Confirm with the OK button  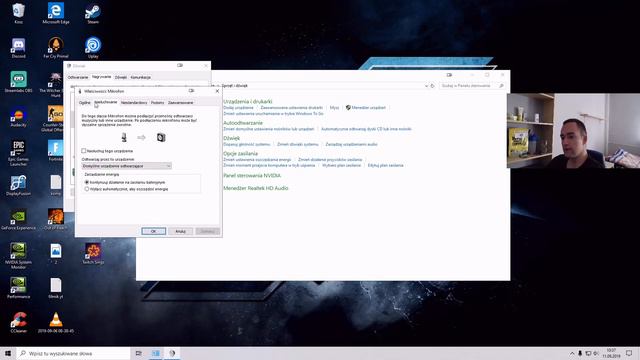153,231
